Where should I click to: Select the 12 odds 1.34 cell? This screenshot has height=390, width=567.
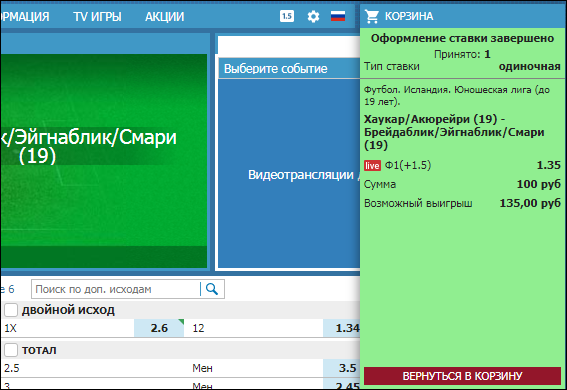pos(342,328)
